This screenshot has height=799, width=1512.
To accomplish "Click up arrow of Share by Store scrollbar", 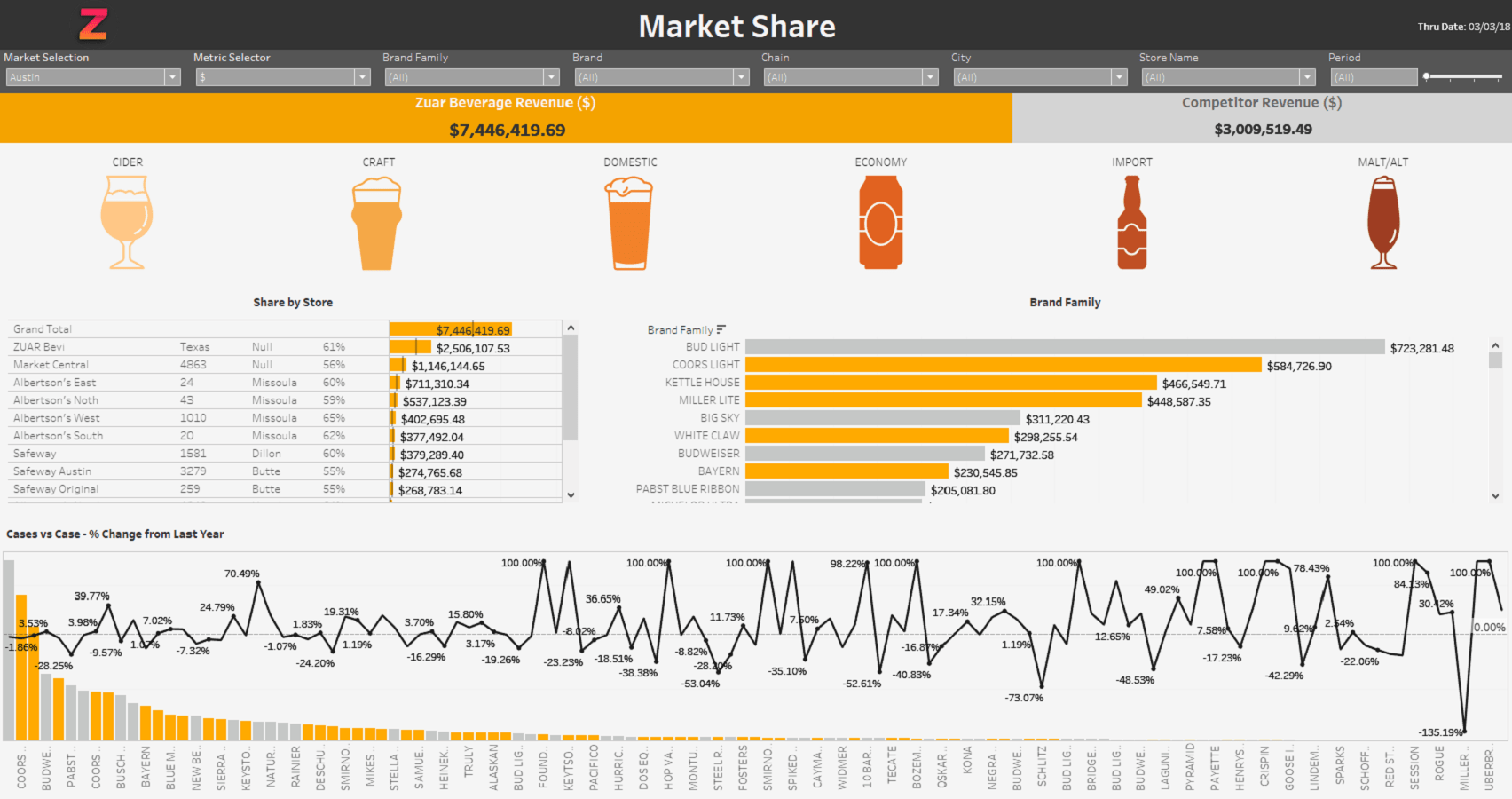I will coord(571,328).
